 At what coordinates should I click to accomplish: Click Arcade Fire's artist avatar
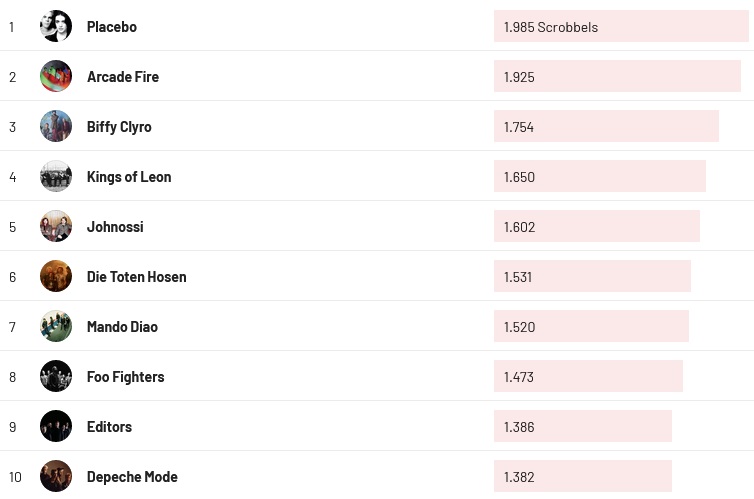(x=56, y=76)
